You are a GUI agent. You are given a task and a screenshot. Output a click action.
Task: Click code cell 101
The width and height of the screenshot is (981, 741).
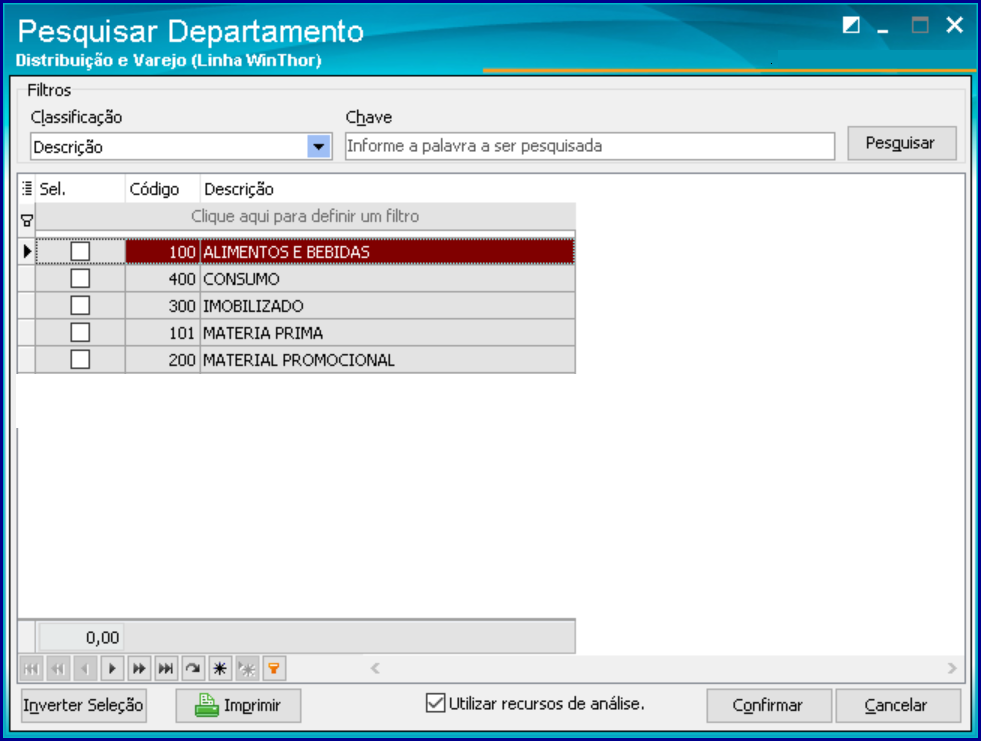163,332
